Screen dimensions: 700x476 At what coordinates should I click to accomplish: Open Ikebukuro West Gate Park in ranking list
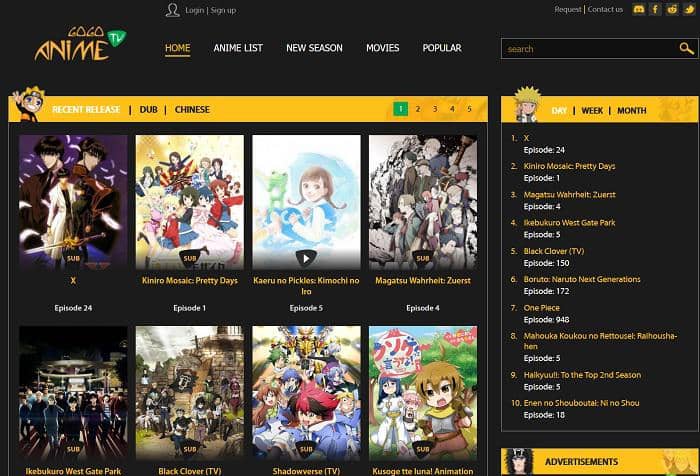coord(569,223)
